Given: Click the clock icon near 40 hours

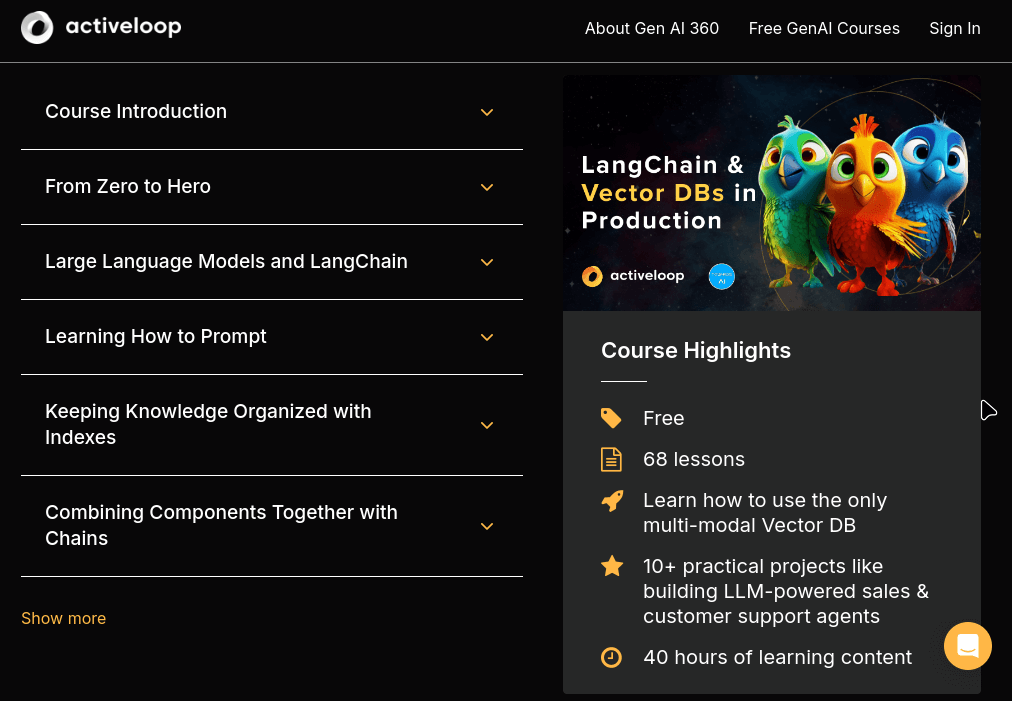Looking at the screenshot, I should click(x=611, y=658).
